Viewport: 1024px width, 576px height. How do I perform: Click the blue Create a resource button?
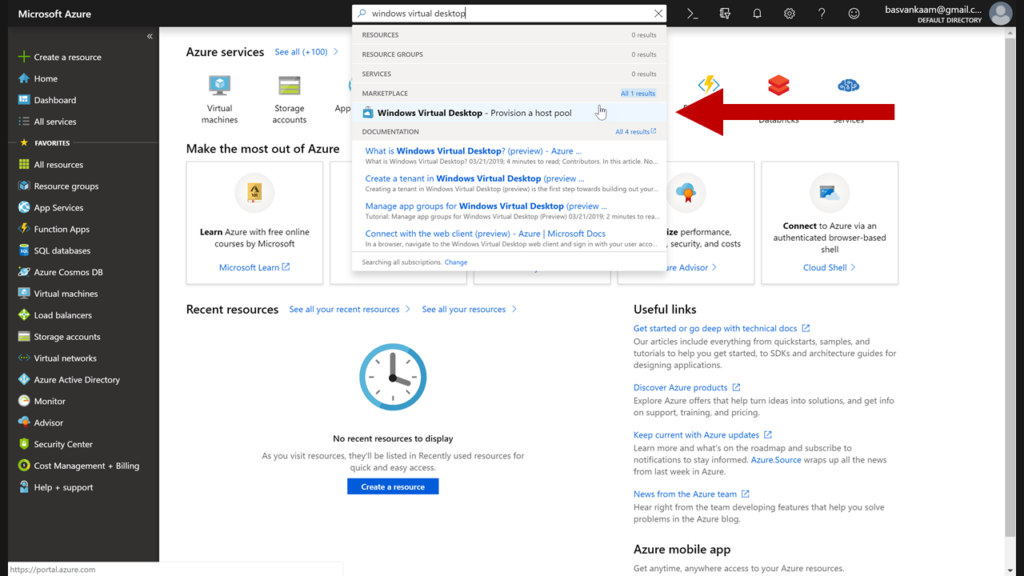click(x=392, y=487)
